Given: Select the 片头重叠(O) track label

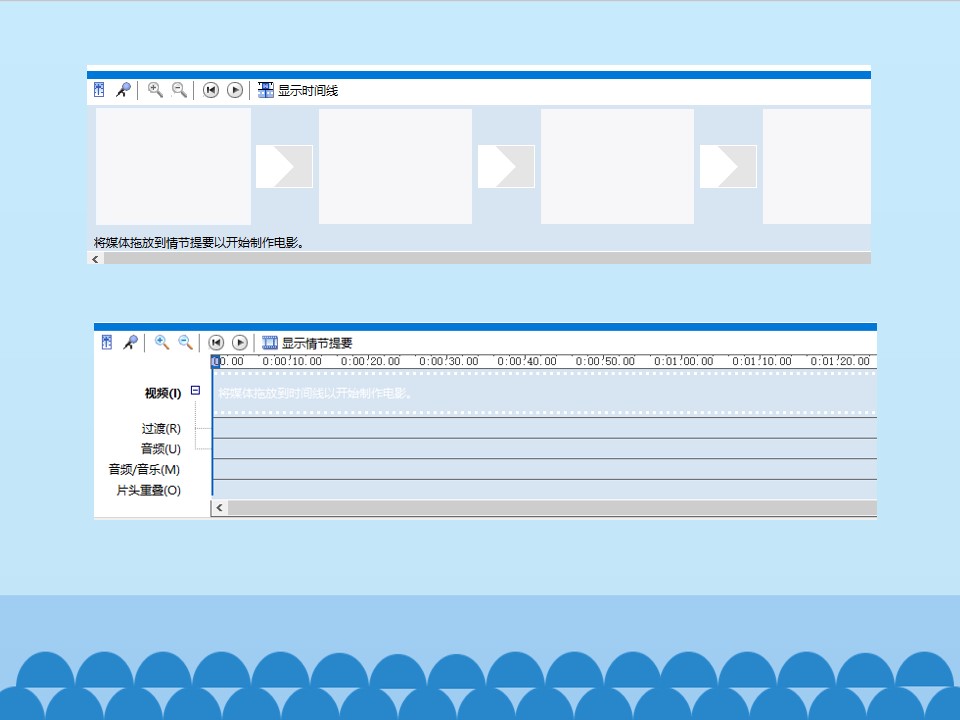Looking at the screenshot, I should coord(149,490).
